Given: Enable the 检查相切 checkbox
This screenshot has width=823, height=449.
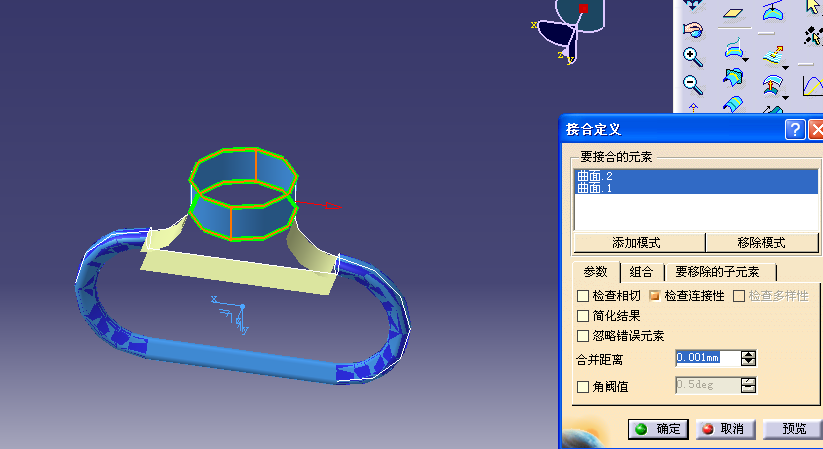Looking at the screenshot, I should [583, 296].
